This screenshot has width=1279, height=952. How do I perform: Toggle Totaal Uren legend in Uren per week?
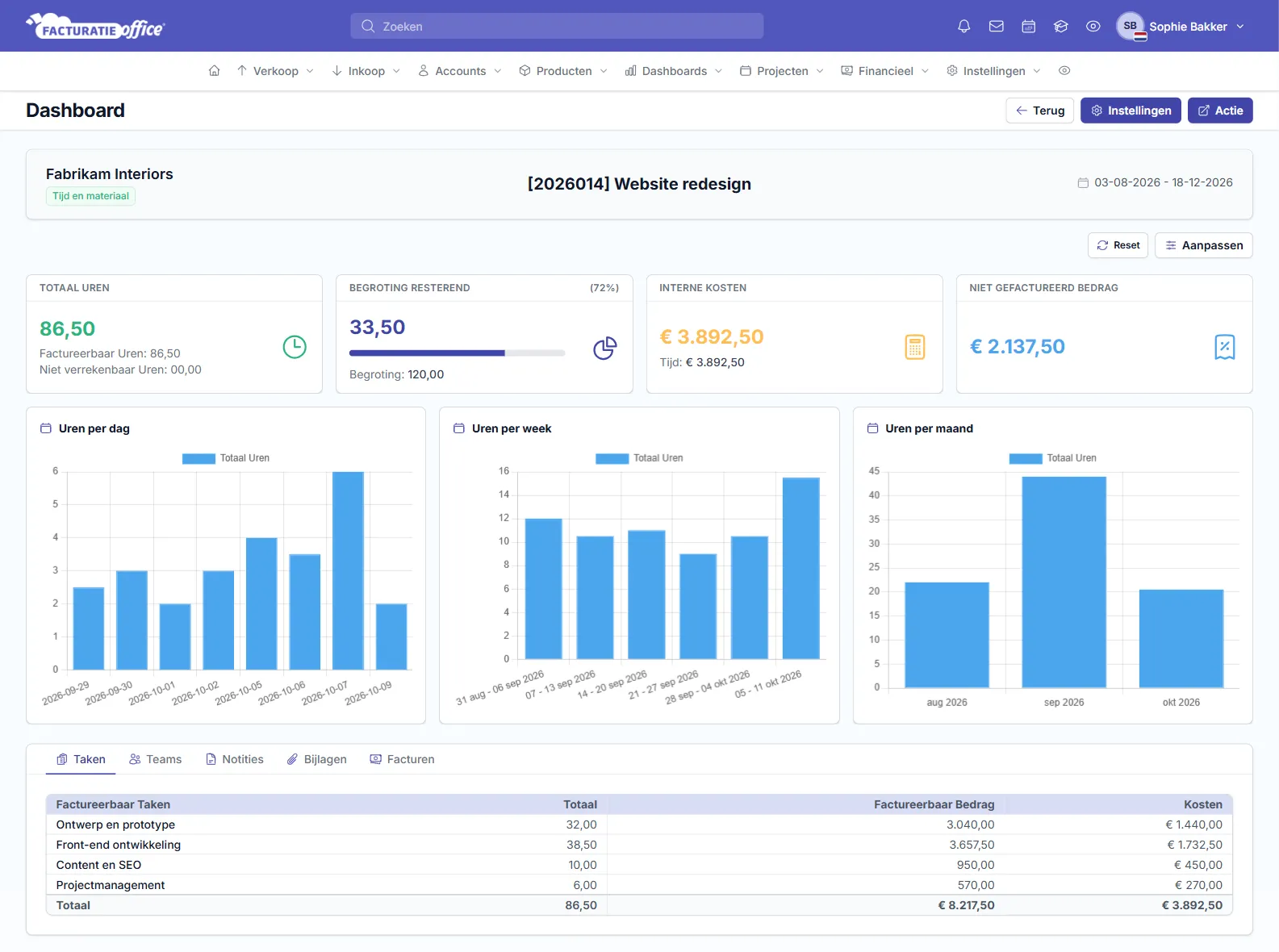tap(639, 458)
